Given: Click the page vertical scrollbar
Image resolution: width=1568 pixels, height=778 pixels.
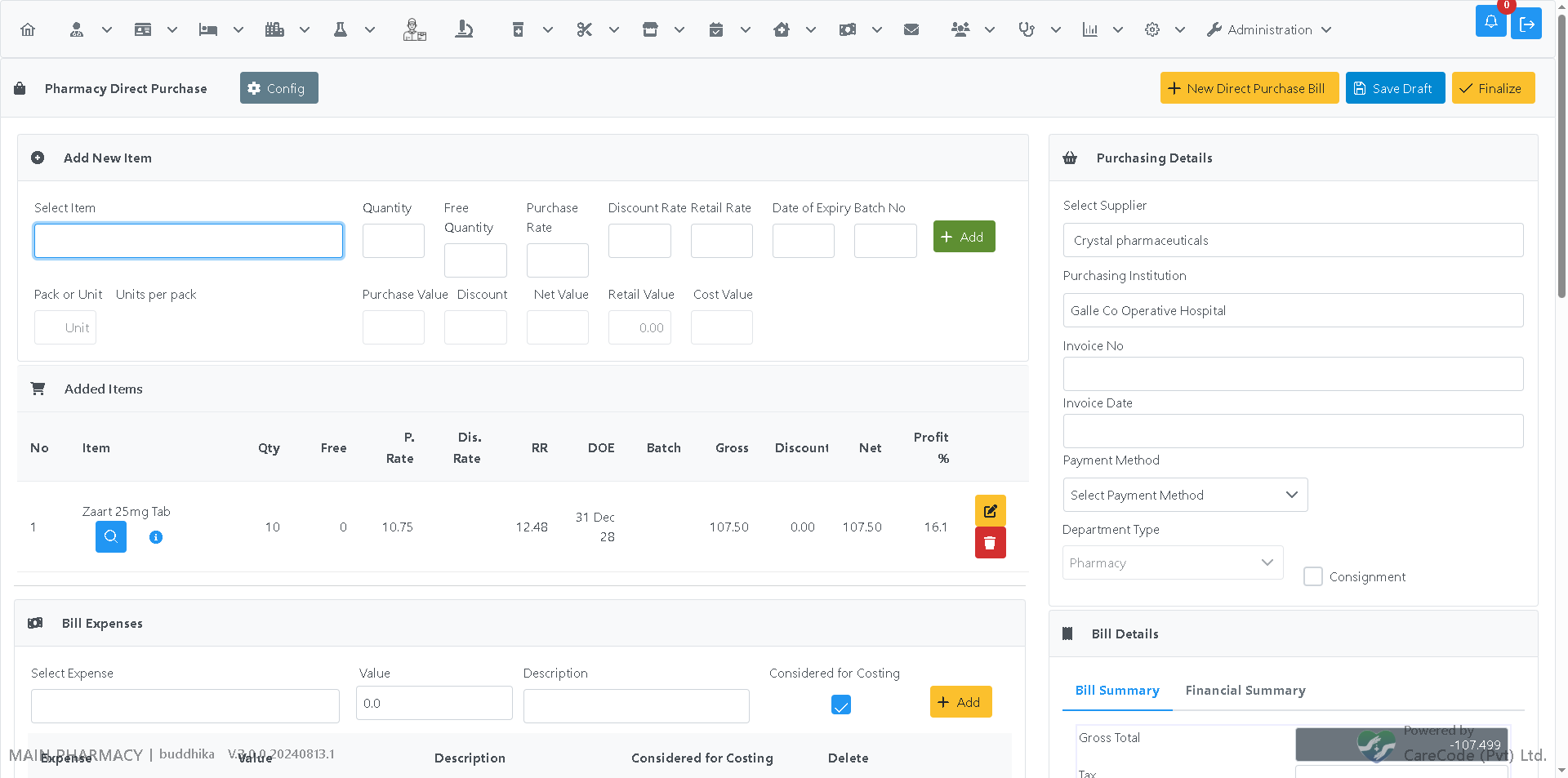Looking at the screenshot, I should coord(1561,163).
